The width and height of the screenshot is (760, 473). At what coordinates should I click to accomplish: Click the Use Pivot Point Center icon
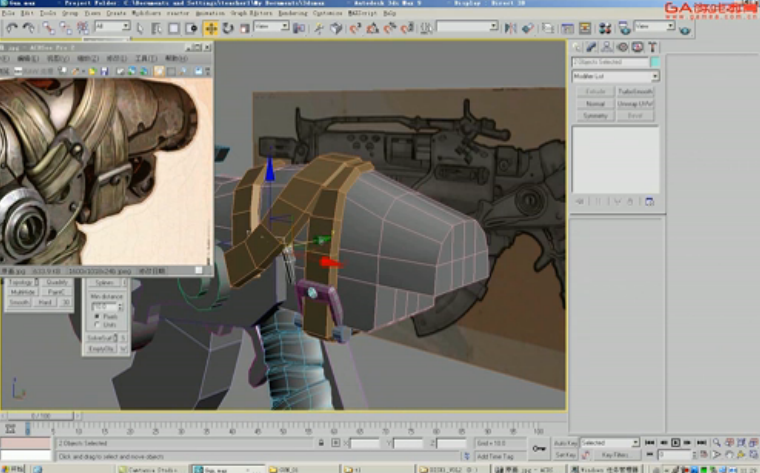click(x=299, y=29)
